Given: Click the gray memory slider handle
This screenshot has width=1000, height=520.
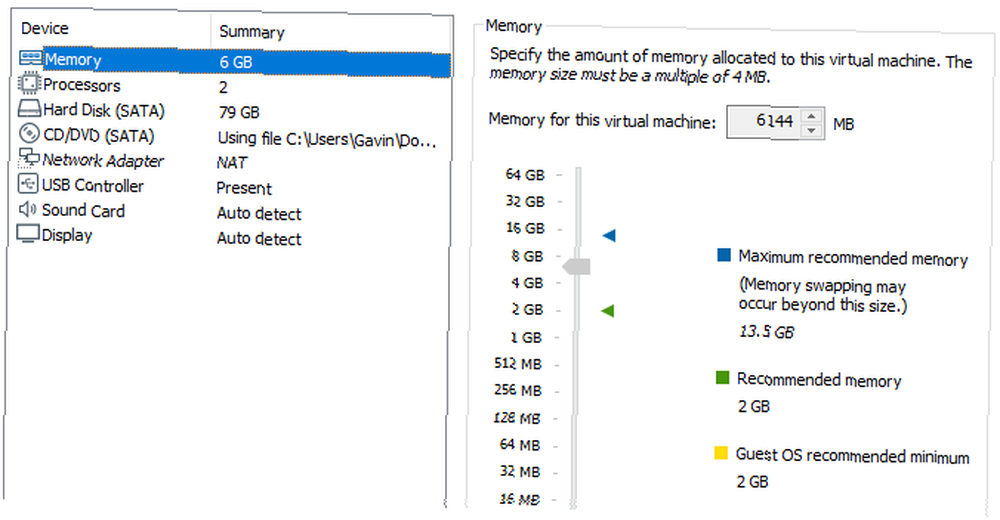Looking at the screenshot, I should click(x=577, y=266).
